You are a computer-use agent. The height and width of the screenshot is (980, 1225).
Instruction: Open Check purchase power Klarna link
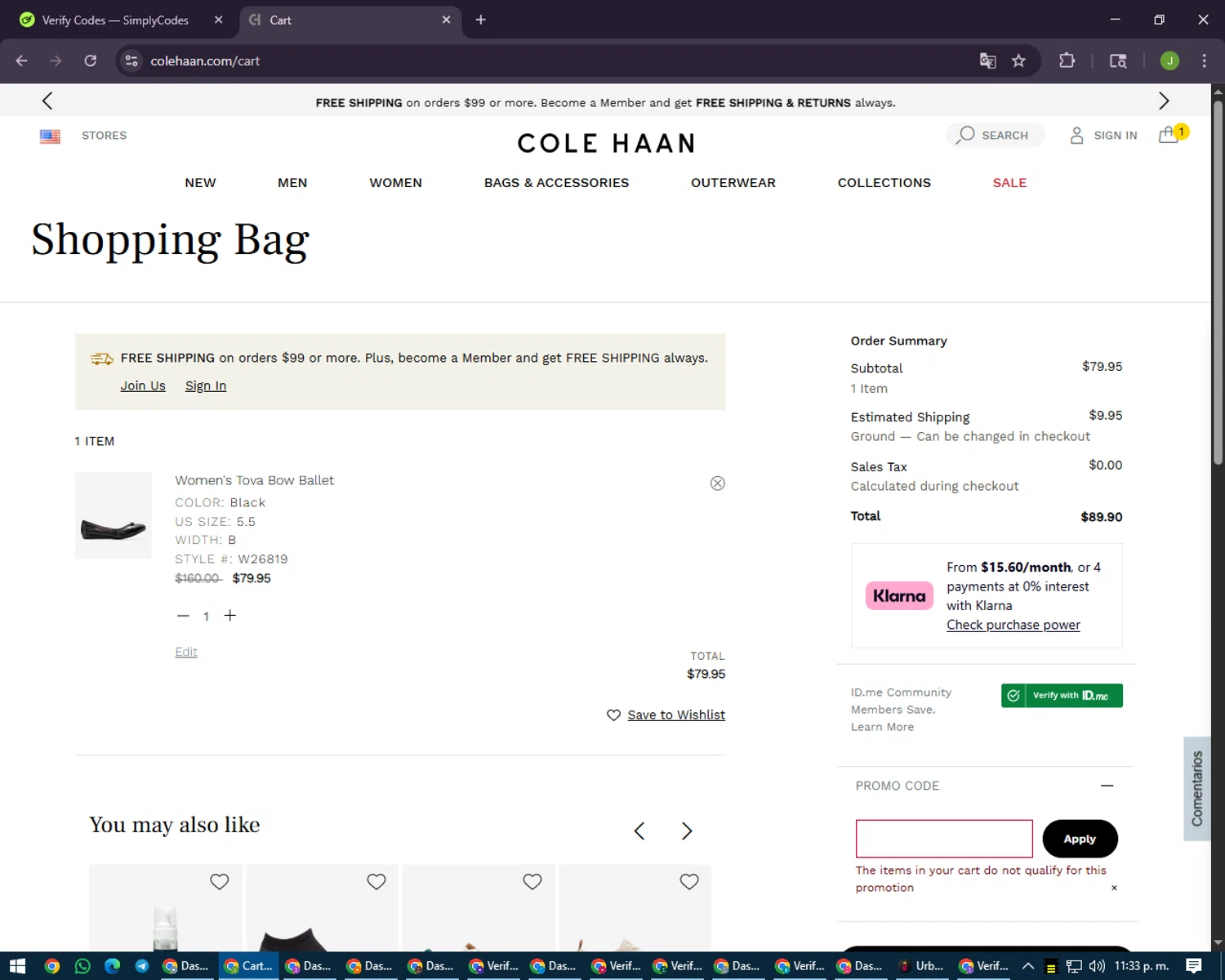pyautogui.click(x=1013, y=625)
